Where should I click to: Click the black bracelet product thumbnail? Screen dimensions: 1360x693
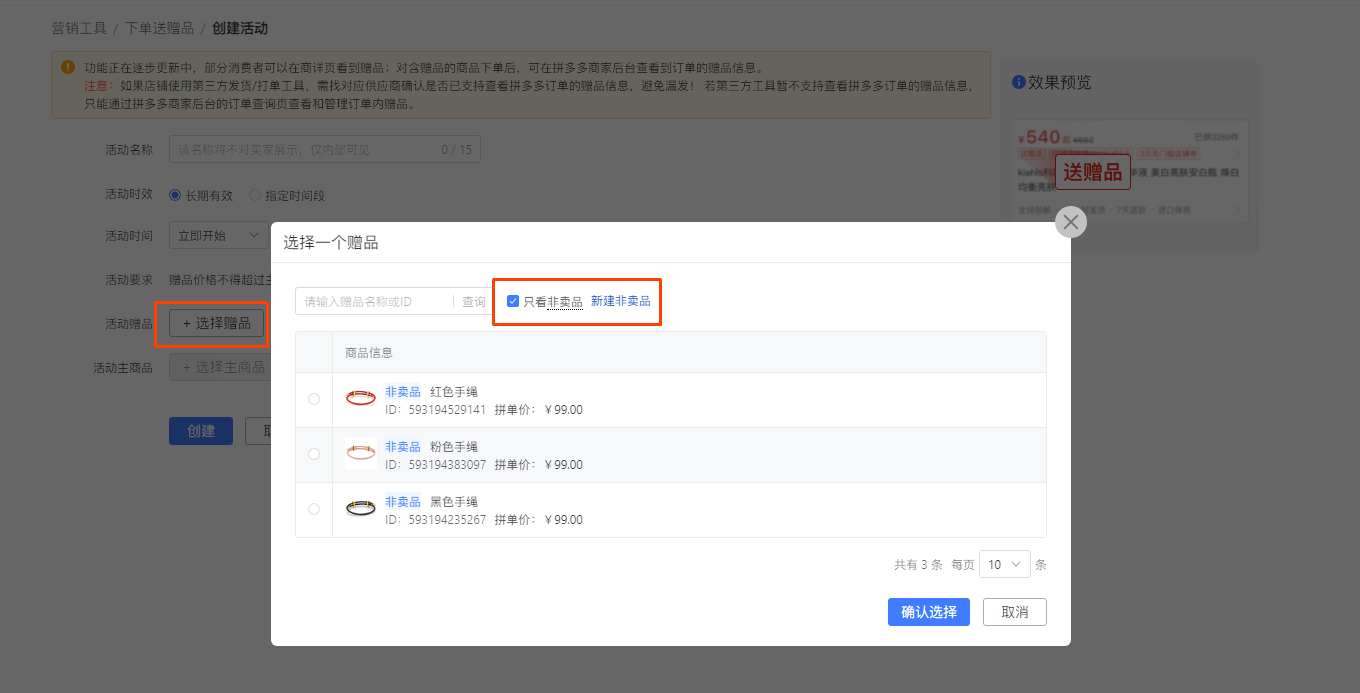pos(361,509)
